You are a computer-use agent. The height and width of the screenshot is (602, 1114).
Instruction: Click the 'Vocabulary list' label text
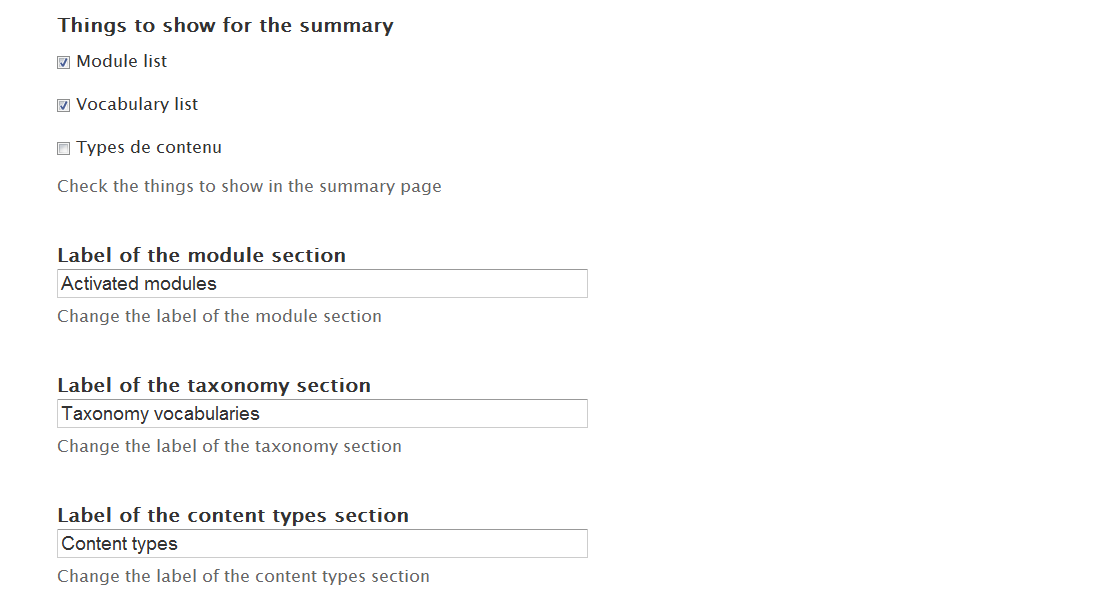pyautogui.click(x=137, y=104)
